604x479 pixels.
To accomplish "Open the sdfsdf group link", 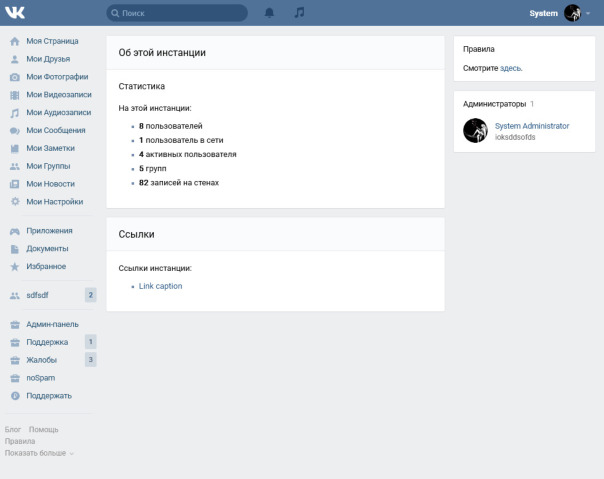I will [x=37, y=295].
